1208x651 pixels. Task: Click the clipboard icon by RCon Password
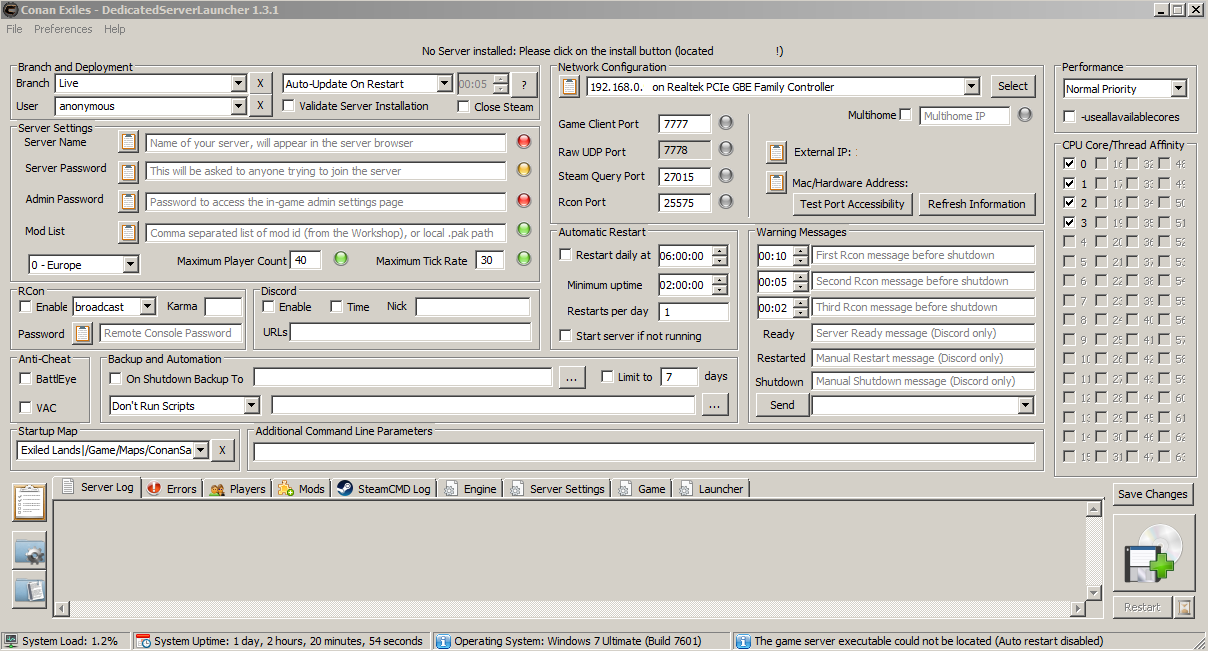click(83, 333)
